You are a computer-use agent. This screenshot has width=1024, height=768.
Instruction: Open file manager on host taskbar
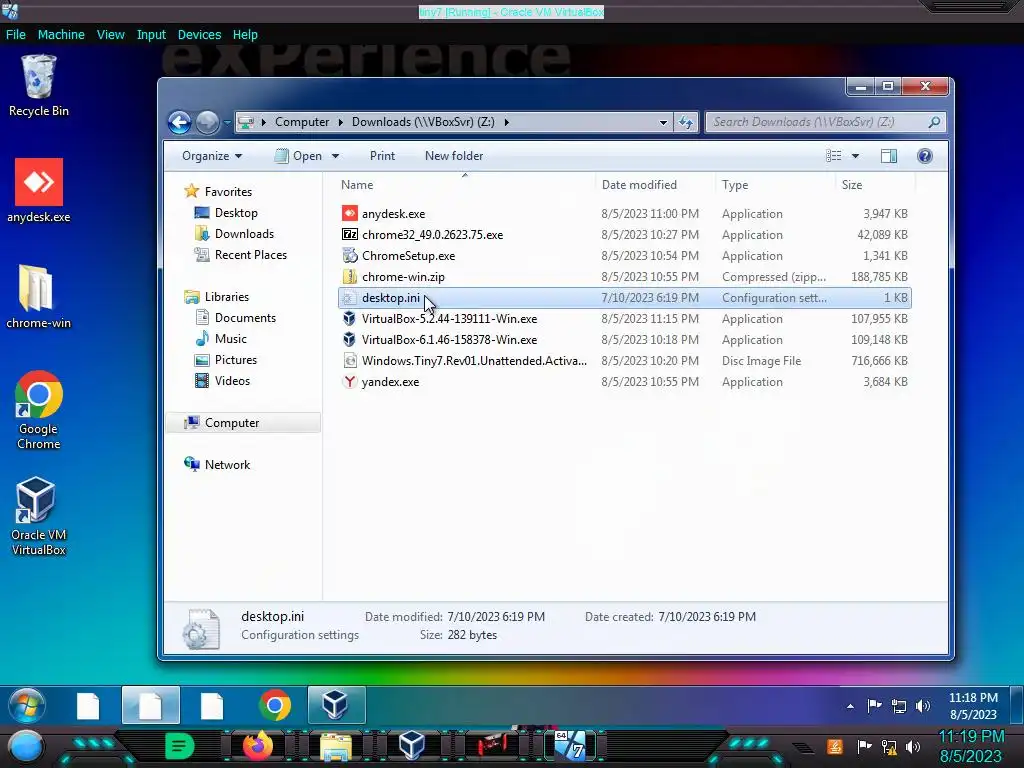336,746
